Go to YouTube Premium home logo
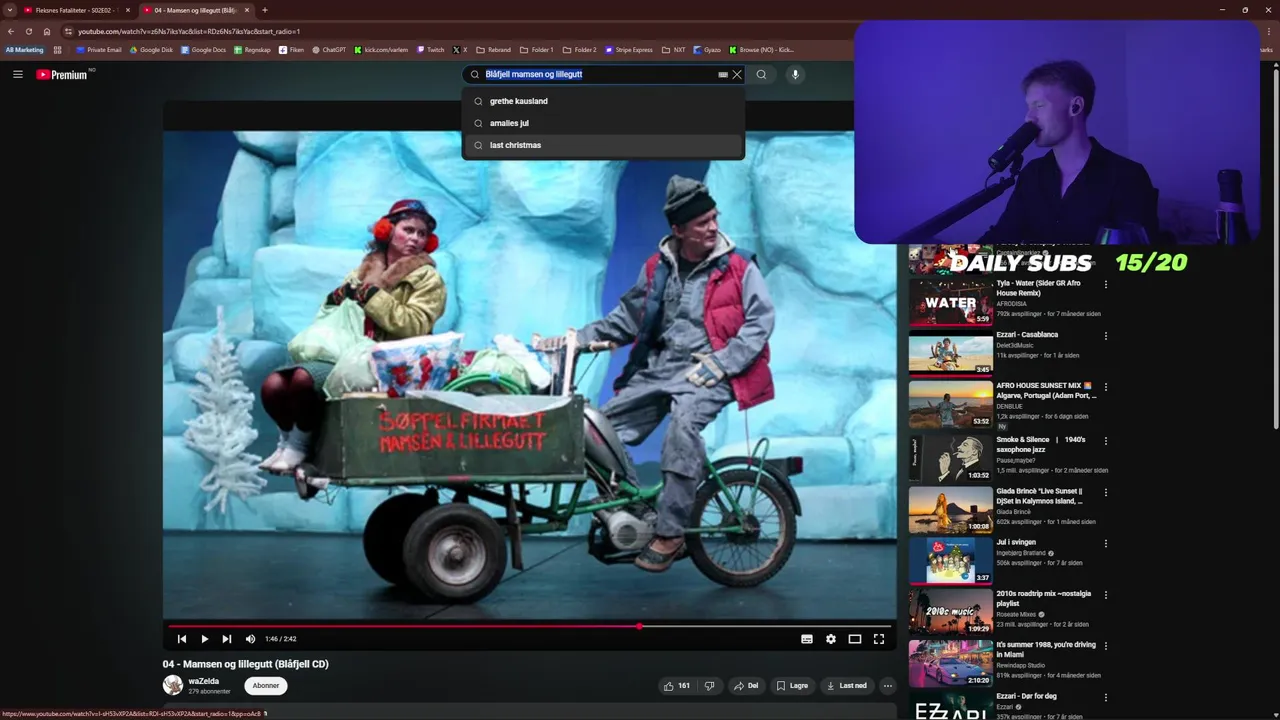Viewport: 1280px width, 720px height. pos(62,74)
